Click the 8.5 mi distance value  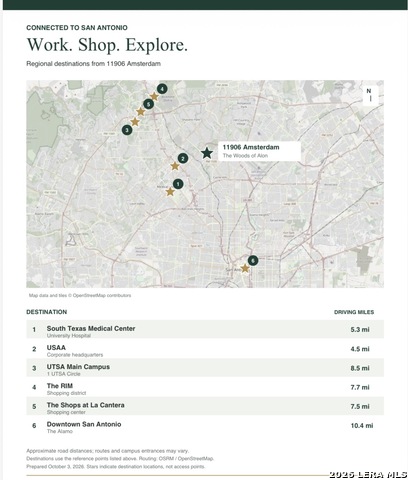point(360,368)
